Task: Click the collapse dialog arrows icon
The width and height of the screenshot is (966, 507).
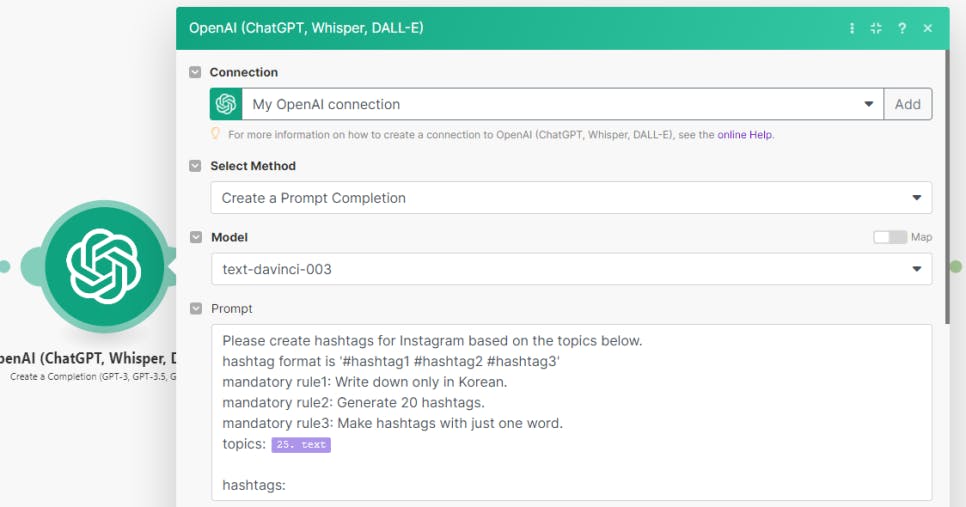Action: (x=876, y=28)
